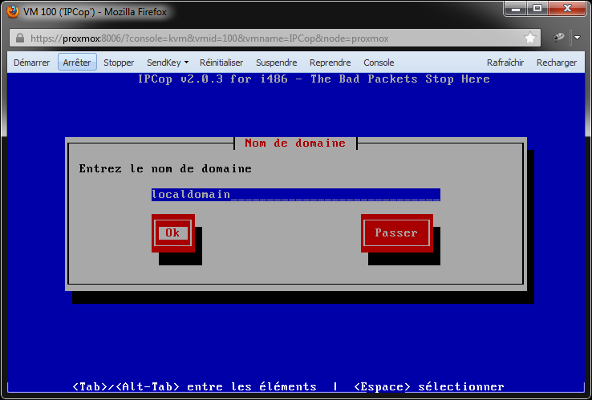Click Recharger to reload the console
This screenshot has height=400, width=592.
pos(557,63)
